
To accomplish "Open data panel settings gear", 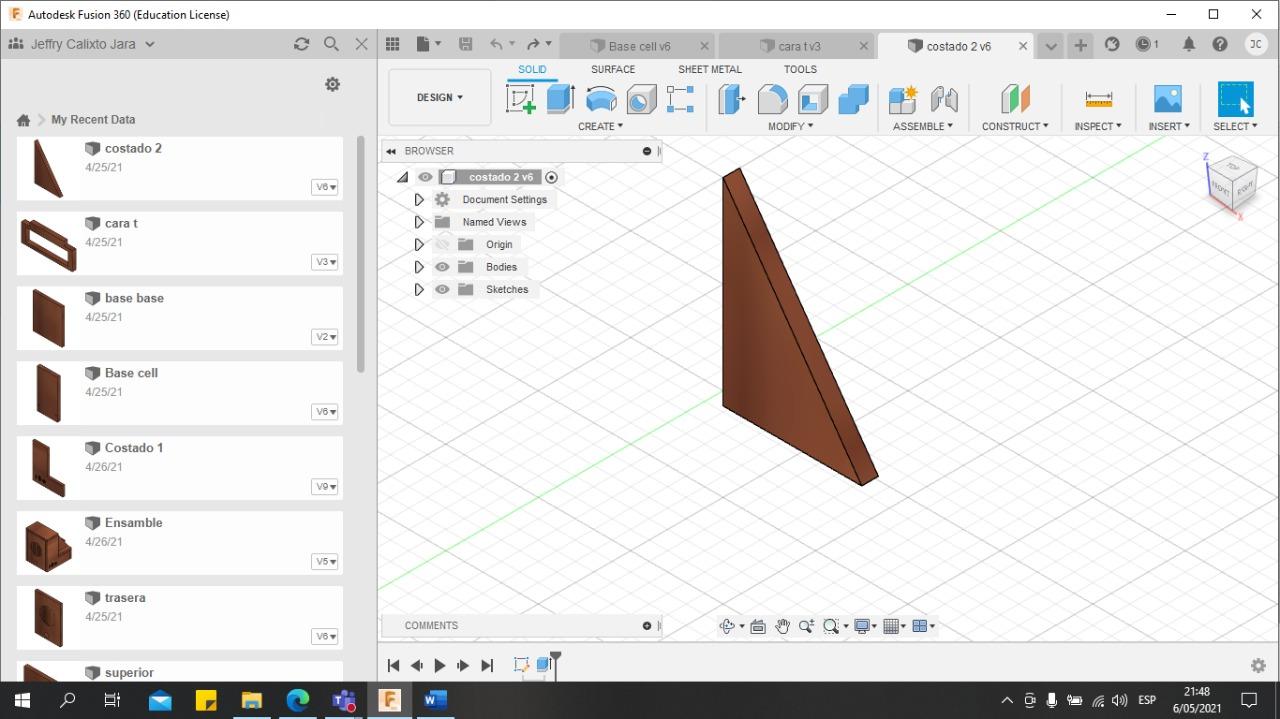I will coord(333,85).
